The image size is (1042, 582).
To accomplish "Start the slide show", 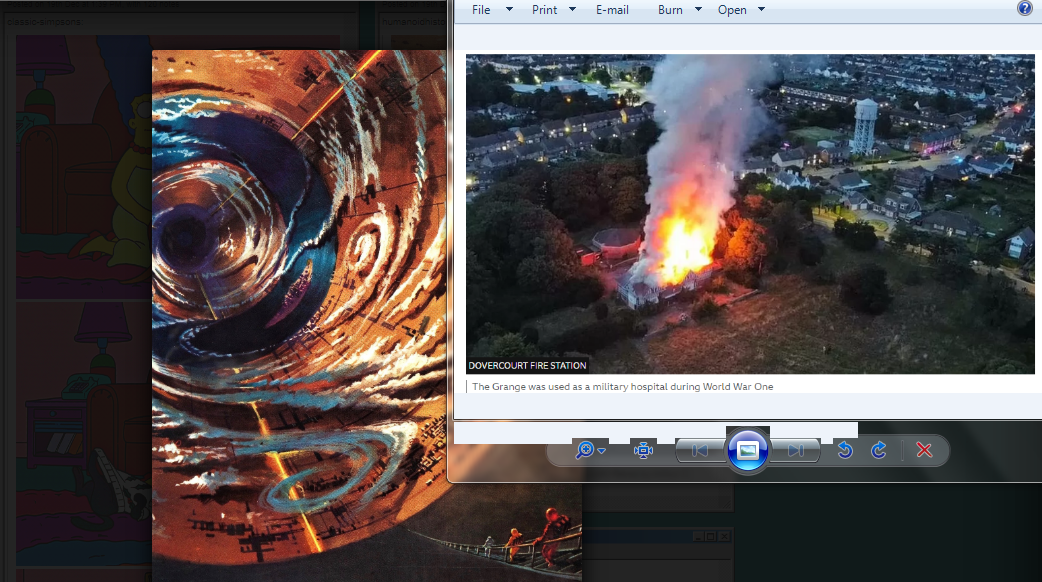I will pos(748,450).
